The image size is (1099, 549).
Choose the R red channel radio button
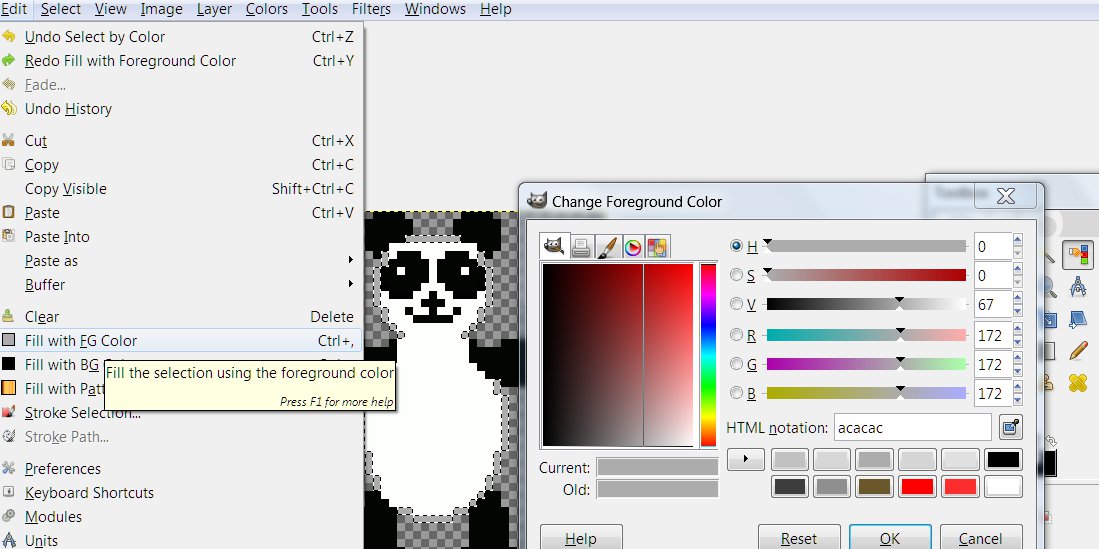738,335
